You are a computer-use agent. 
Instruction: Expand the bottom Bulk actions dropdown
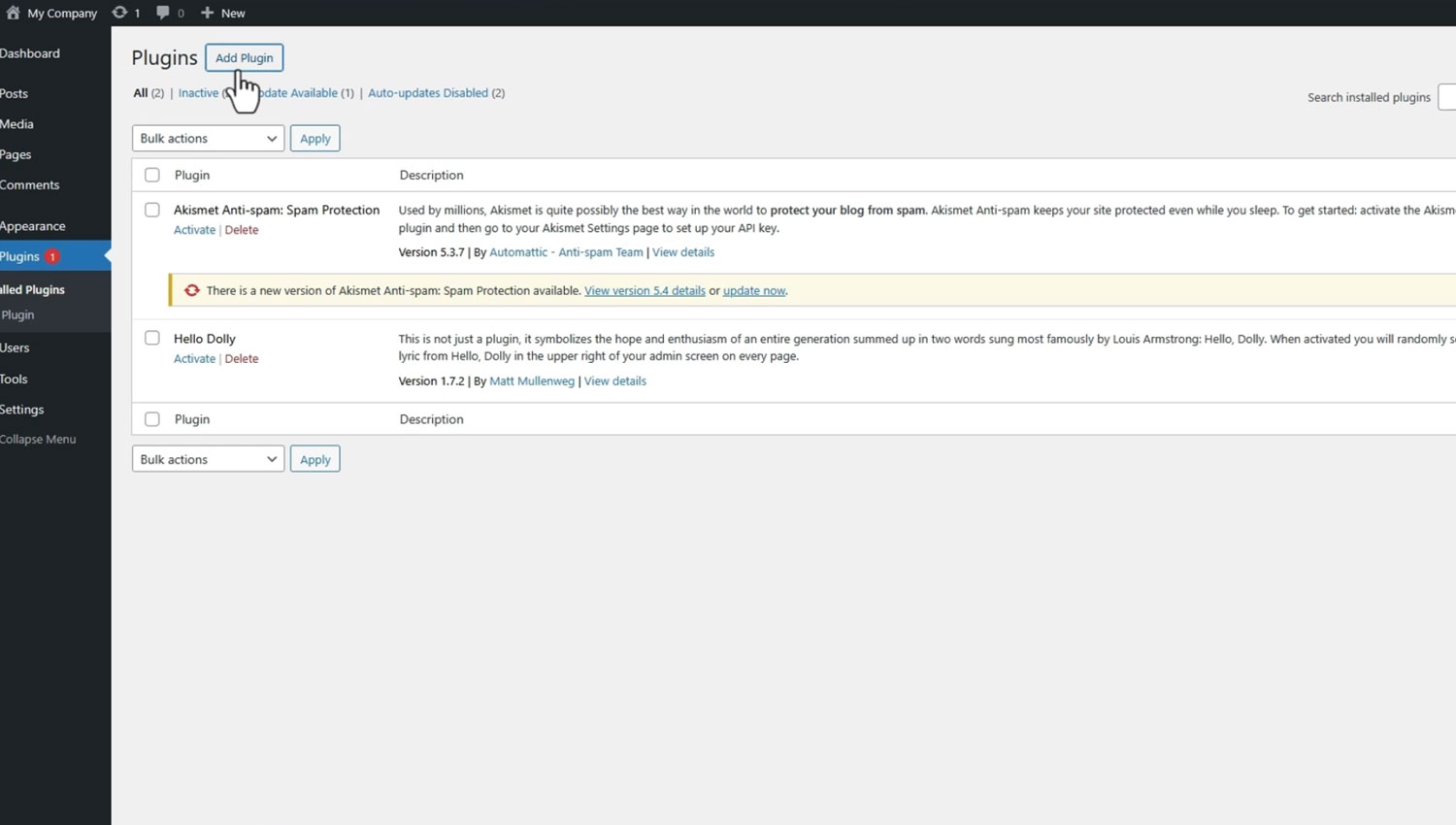coord(208,459)
